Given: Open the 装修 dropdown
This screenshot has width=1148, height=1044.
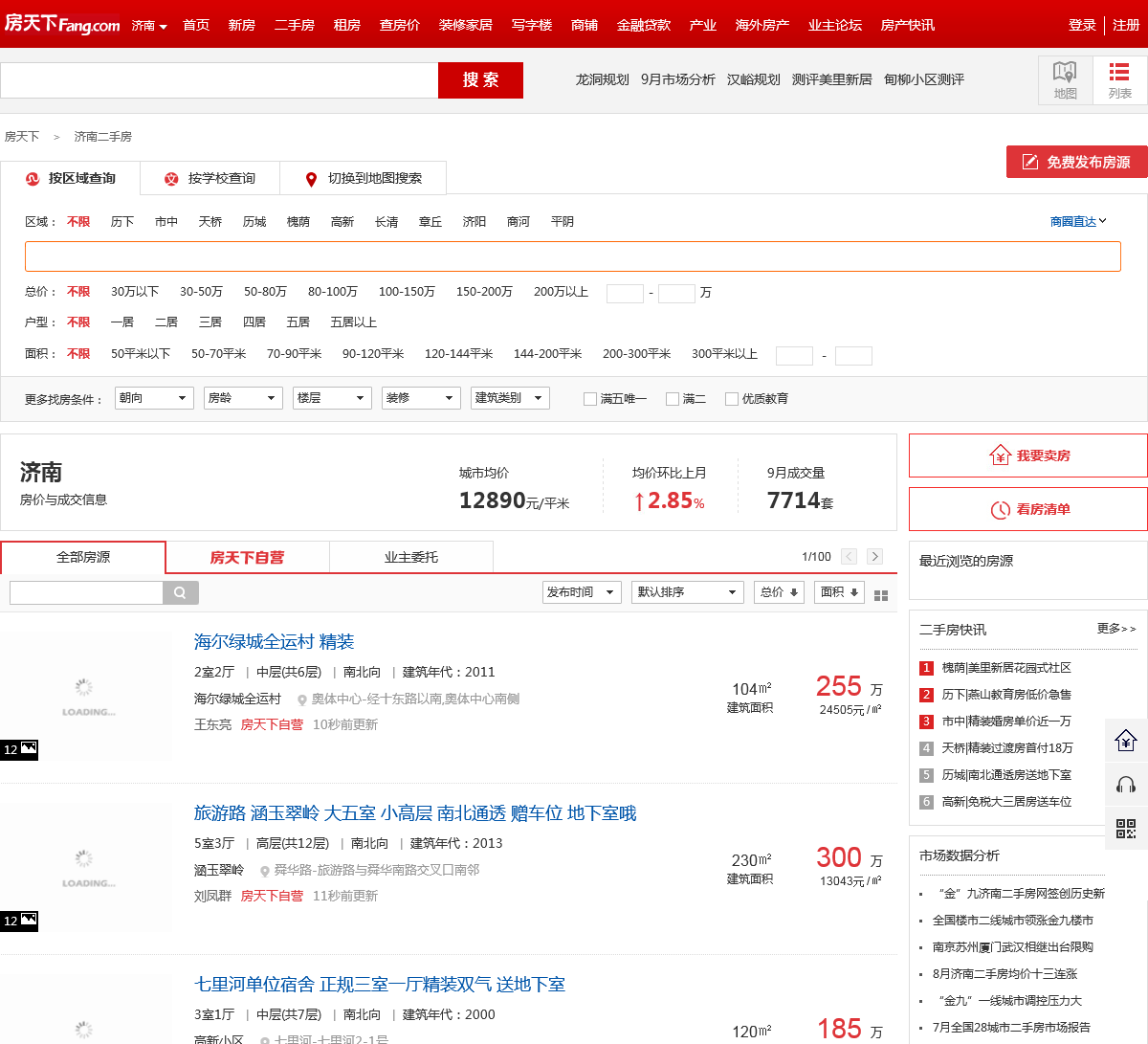Looking at the screenshot, I should 421,398.
